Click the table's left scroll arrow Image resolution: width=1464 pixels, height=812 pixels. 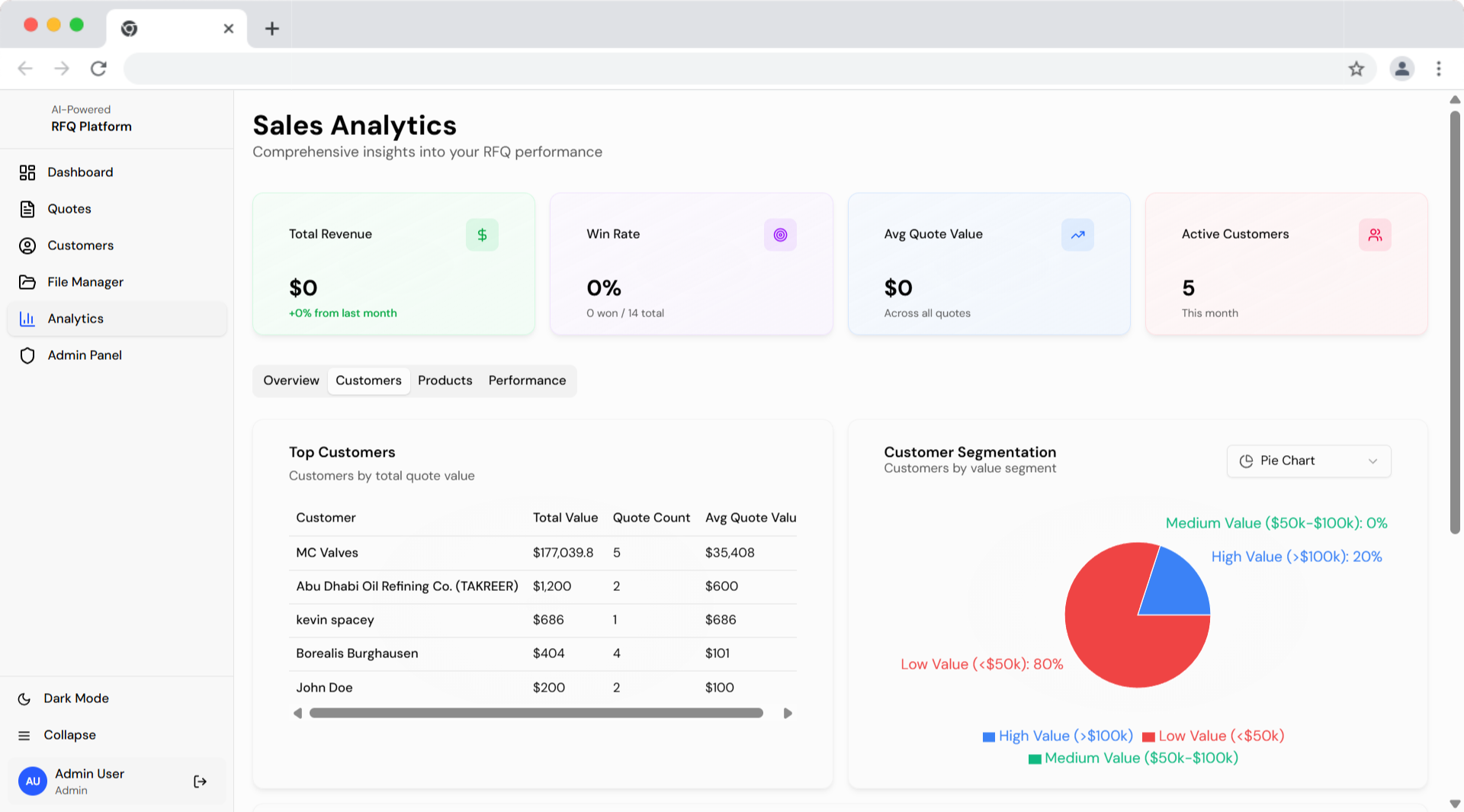pyautogui.click(x=297, y=714)
